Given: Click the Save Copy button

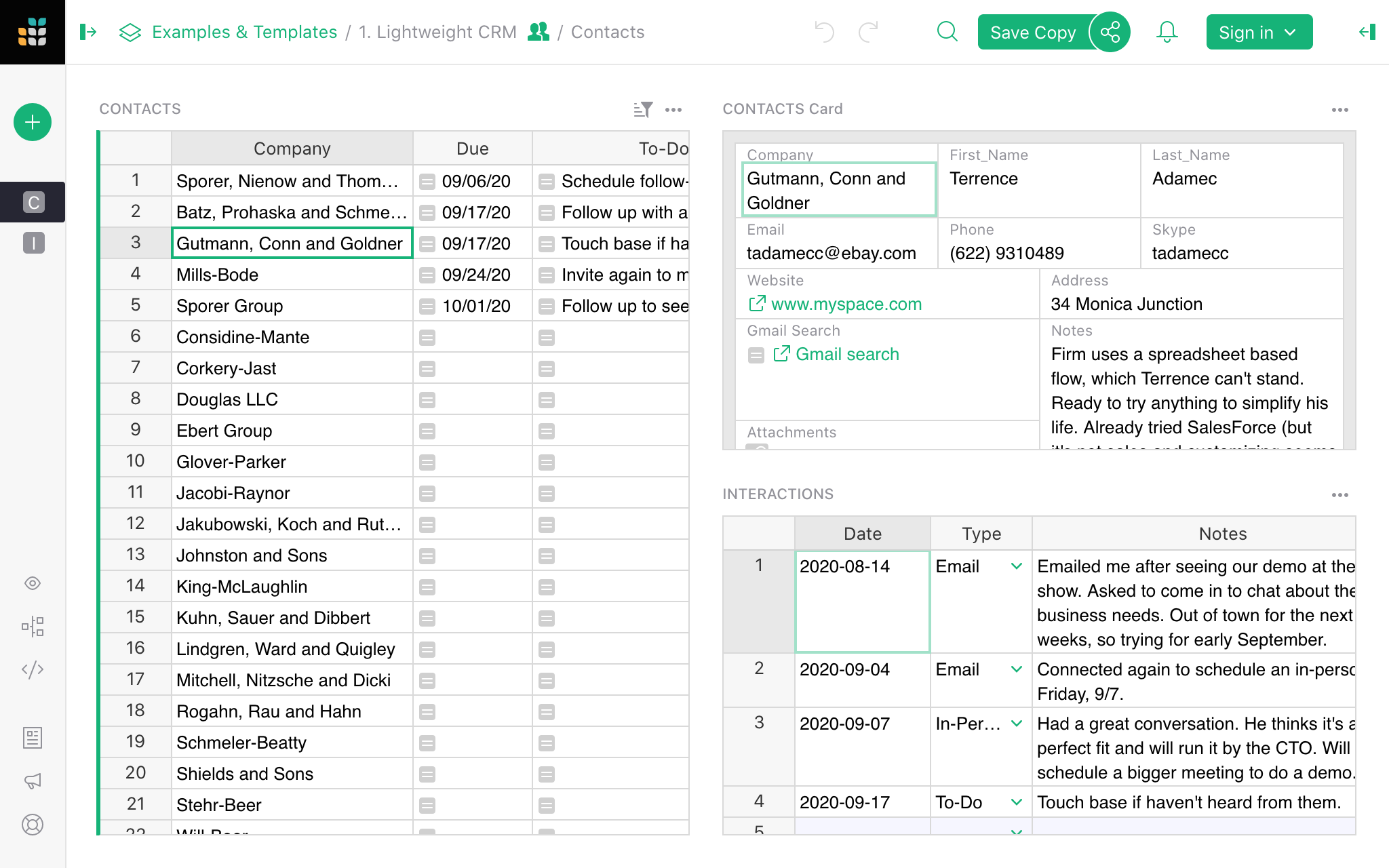Looking at the screenshot, I should pyautogui.click(x=1032, y=32).
